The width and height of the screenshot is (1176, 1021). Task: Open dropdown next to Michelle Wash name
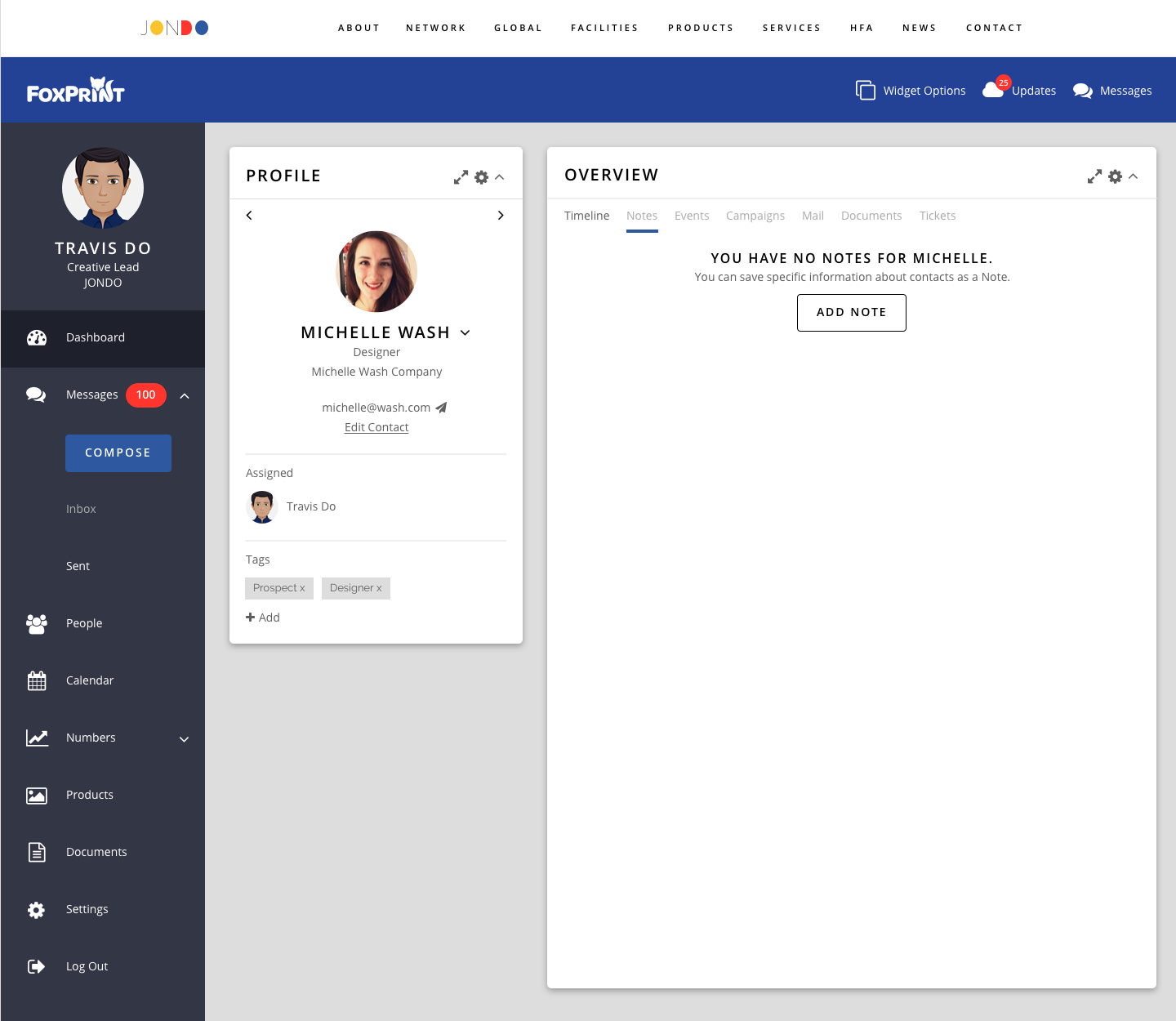coord(465,332)
